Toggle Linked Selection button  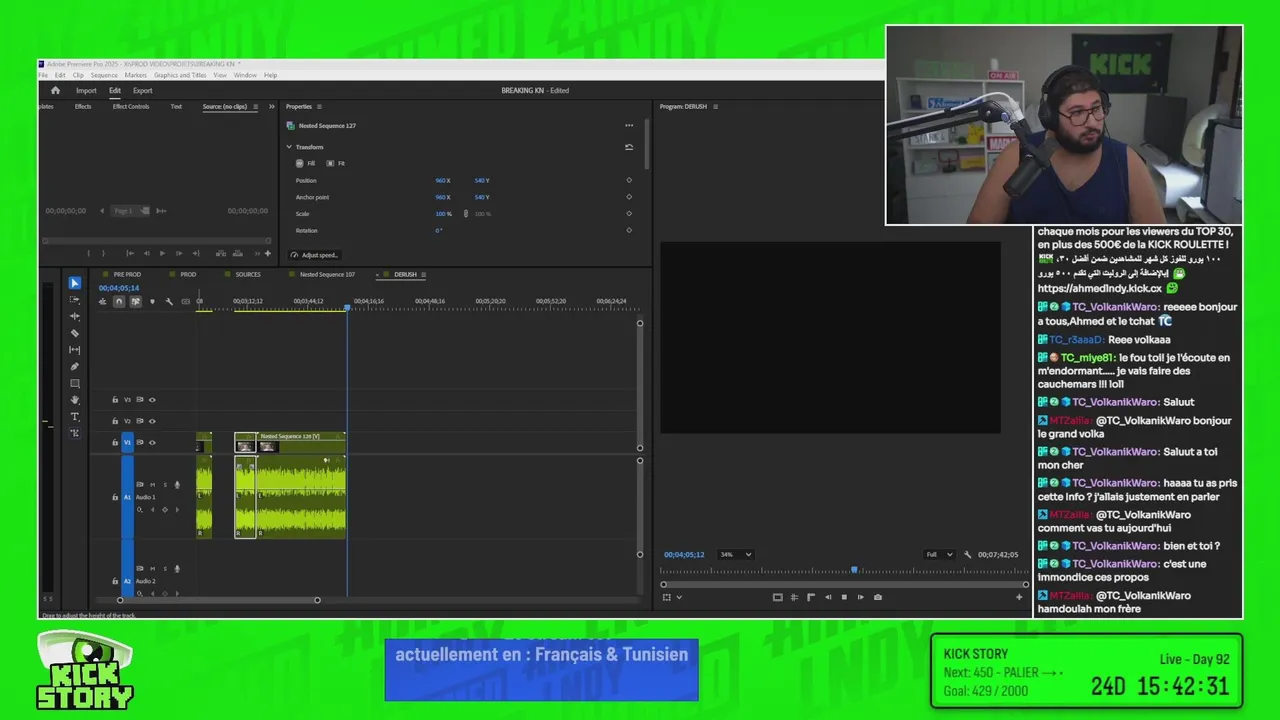point(136,301)
